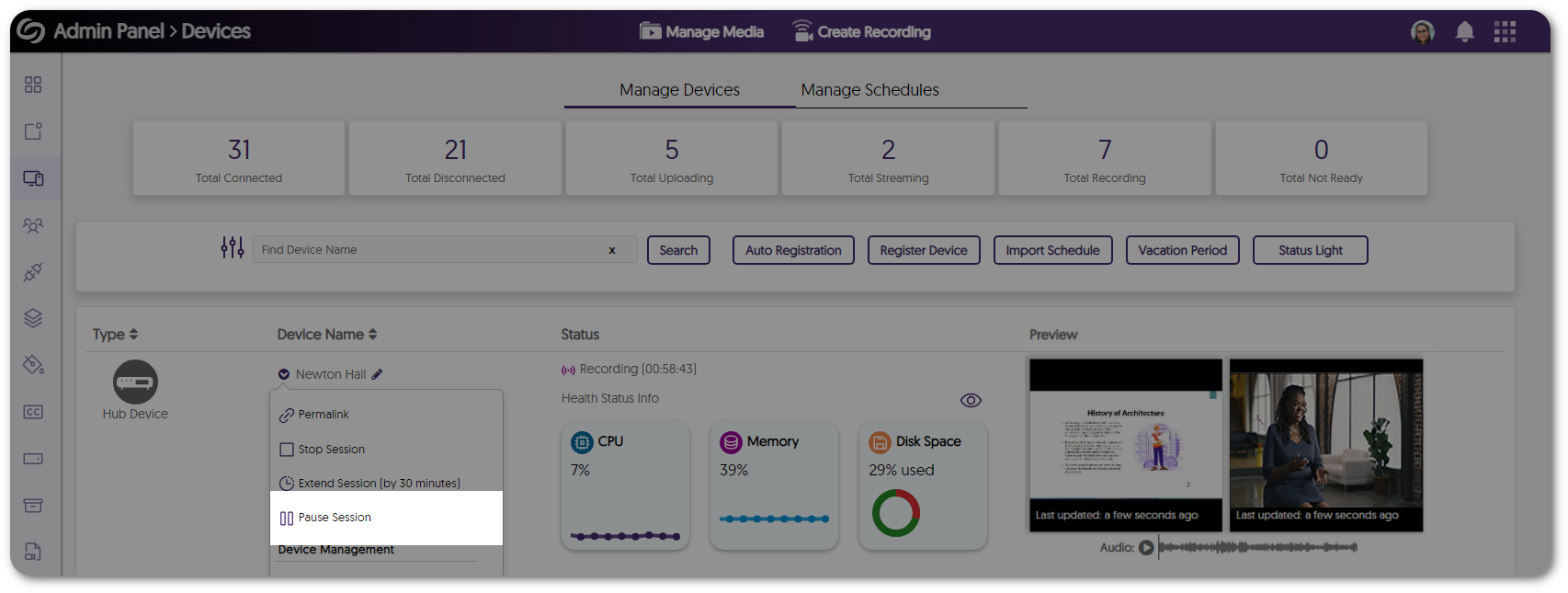Viewport: 1568px width, 593px height.
Task: Click the storage drive icon in the sidebar
Action: click(x=33, y=459)
